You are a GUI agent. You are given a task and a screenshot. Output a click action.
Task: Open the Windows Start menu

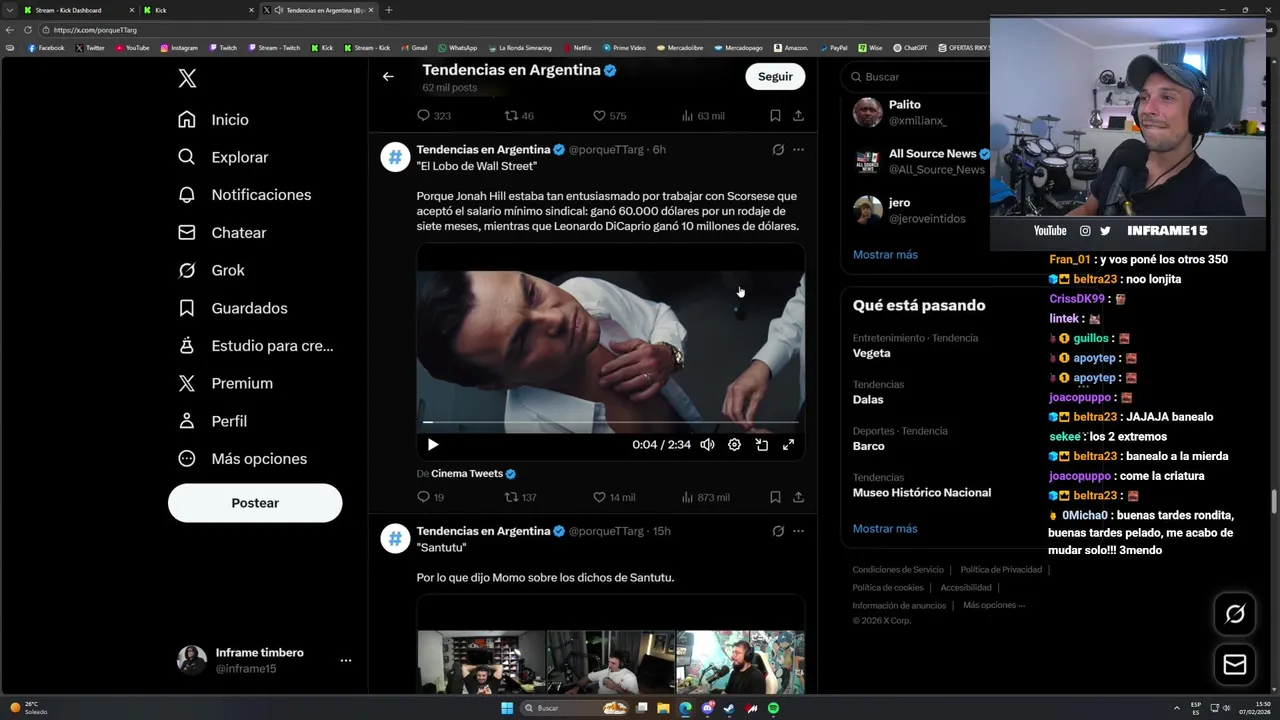507,708
